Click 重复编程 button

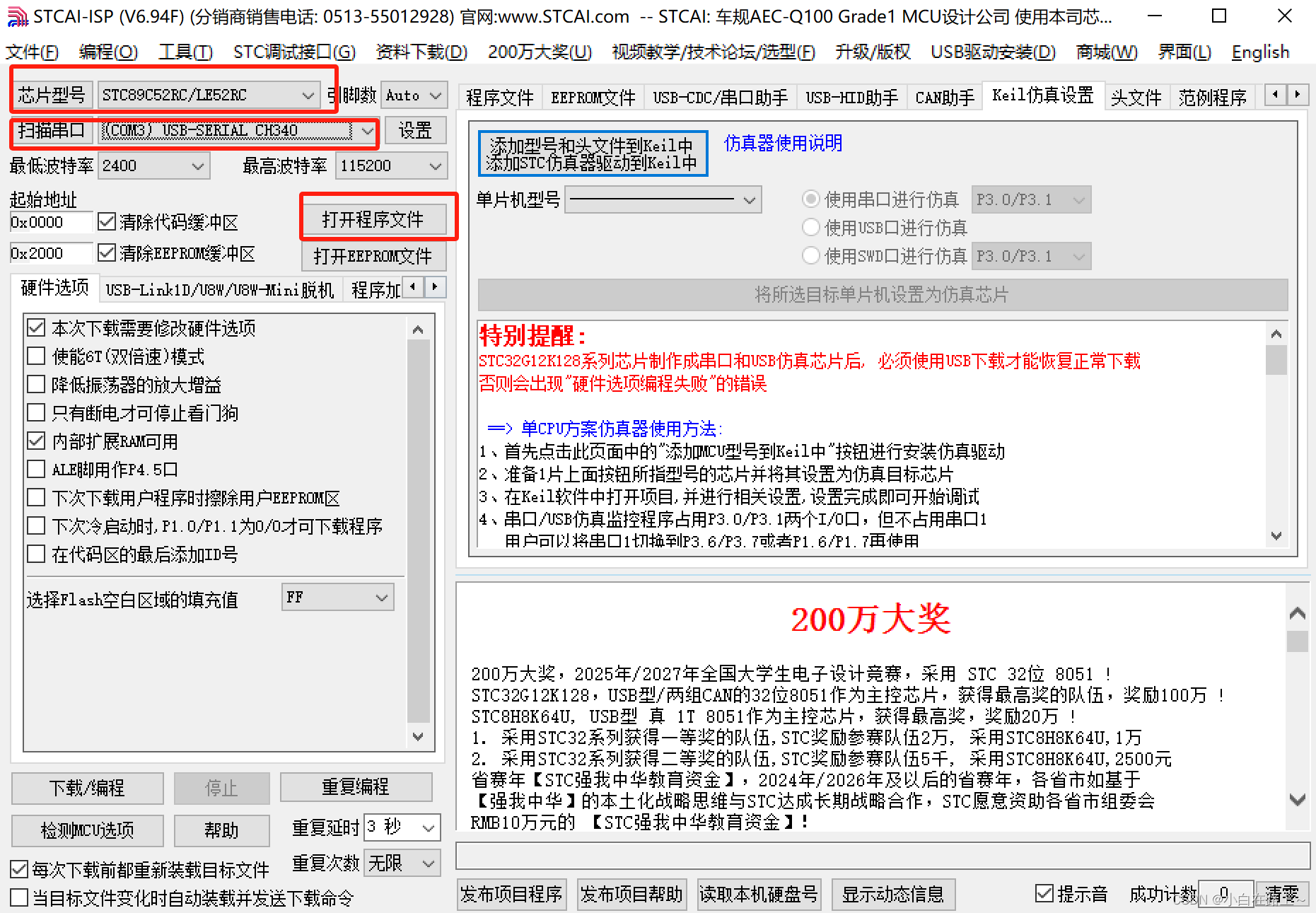[356, 786]
